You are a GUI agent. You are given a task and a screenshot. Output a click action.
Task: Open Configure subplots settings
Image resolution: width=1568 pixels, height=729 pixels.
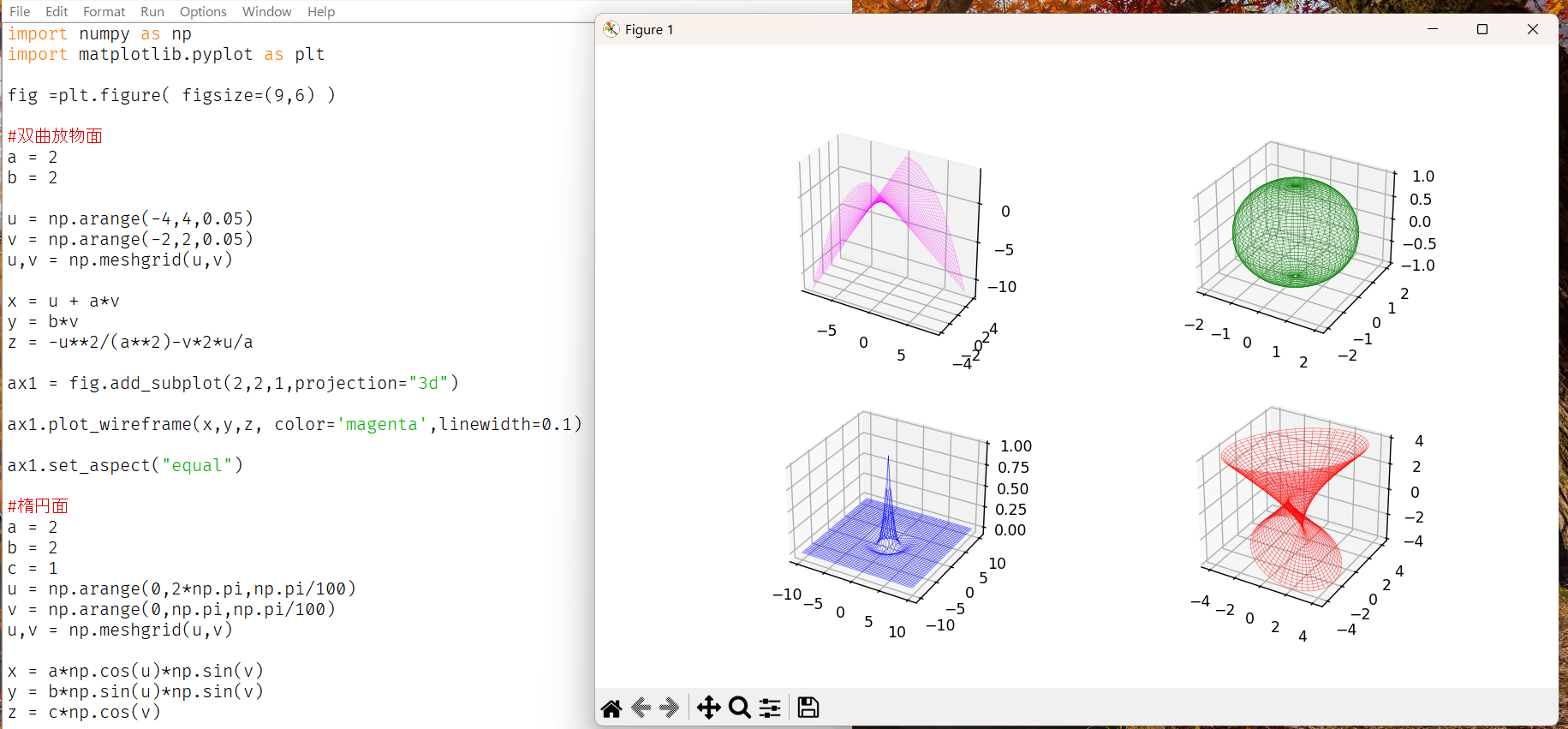point(770,708)
